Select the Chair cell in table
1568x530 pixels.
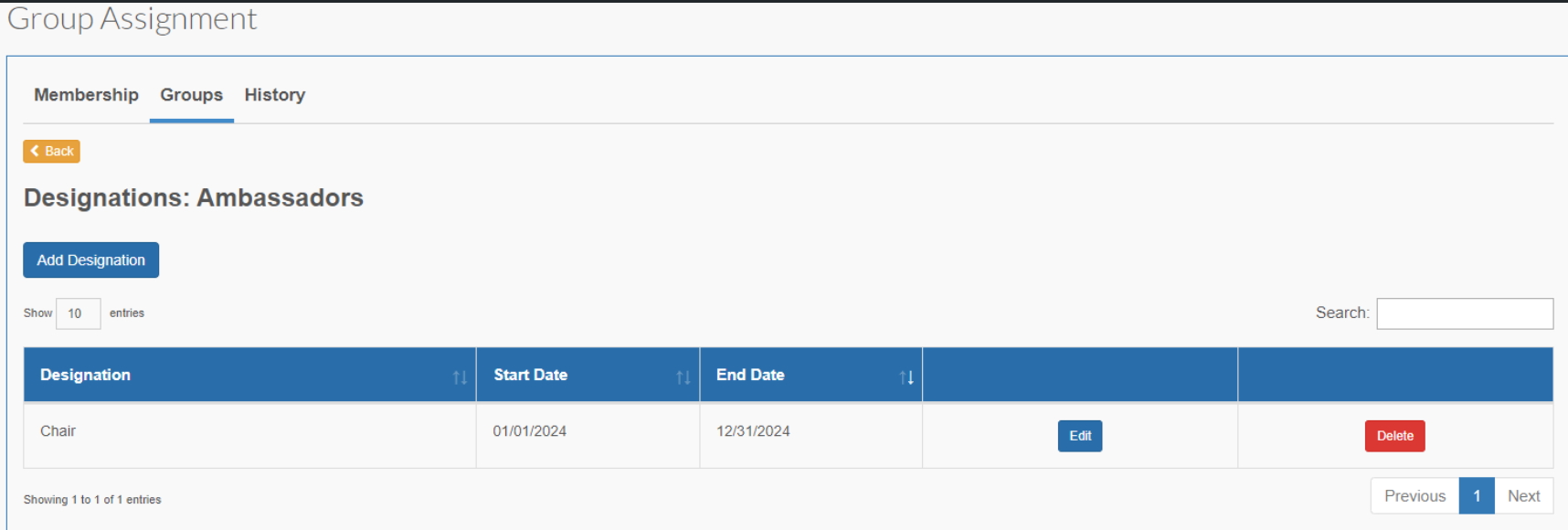click(x=249, y=436)
